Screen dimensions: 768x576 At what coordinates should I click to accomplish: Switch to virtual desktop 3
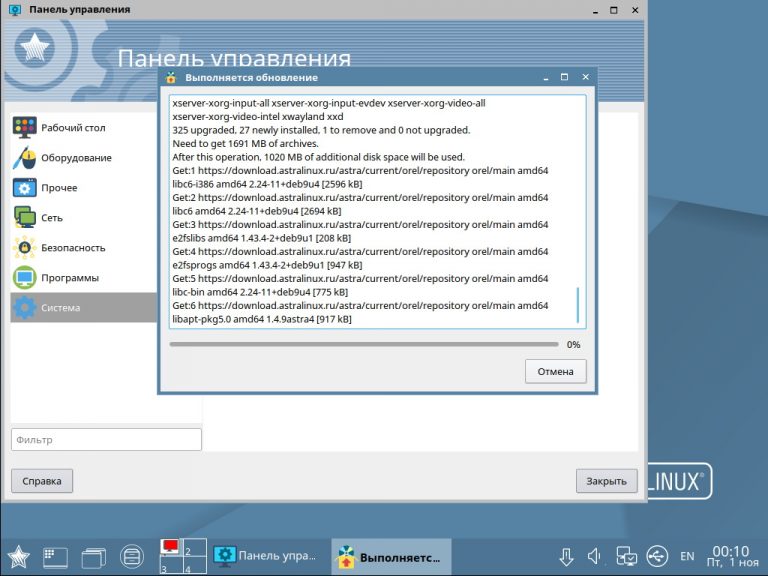[171, 565]
